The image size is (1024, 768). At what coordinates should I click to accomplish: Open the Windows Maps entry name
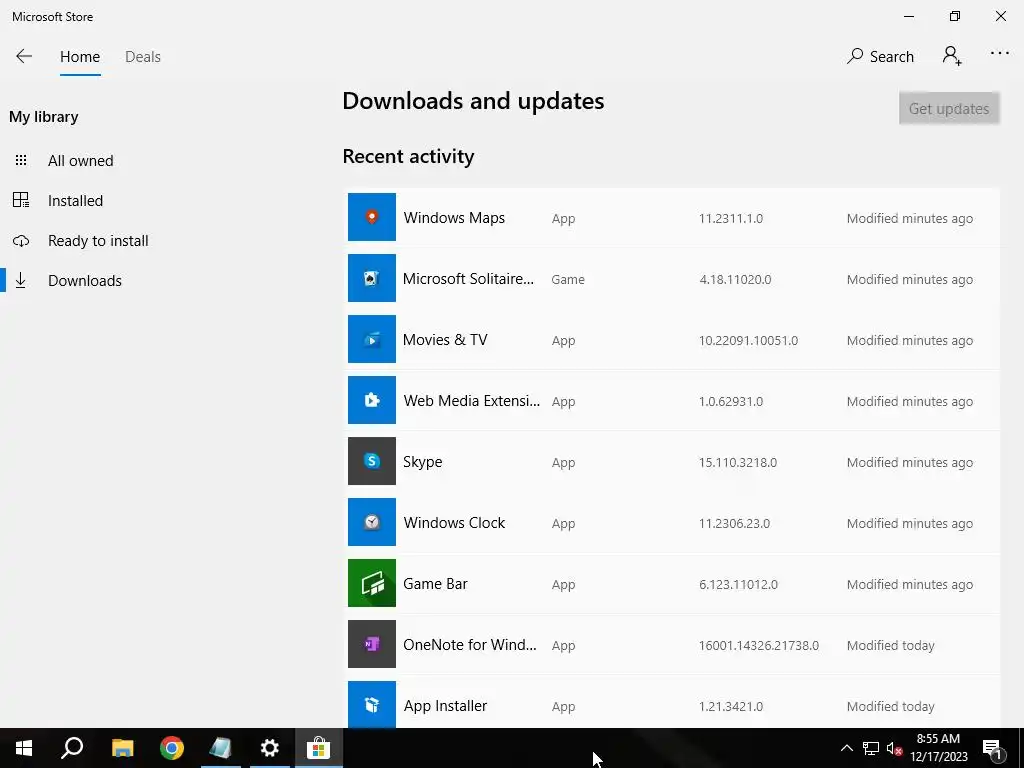(x=454, y=217)
